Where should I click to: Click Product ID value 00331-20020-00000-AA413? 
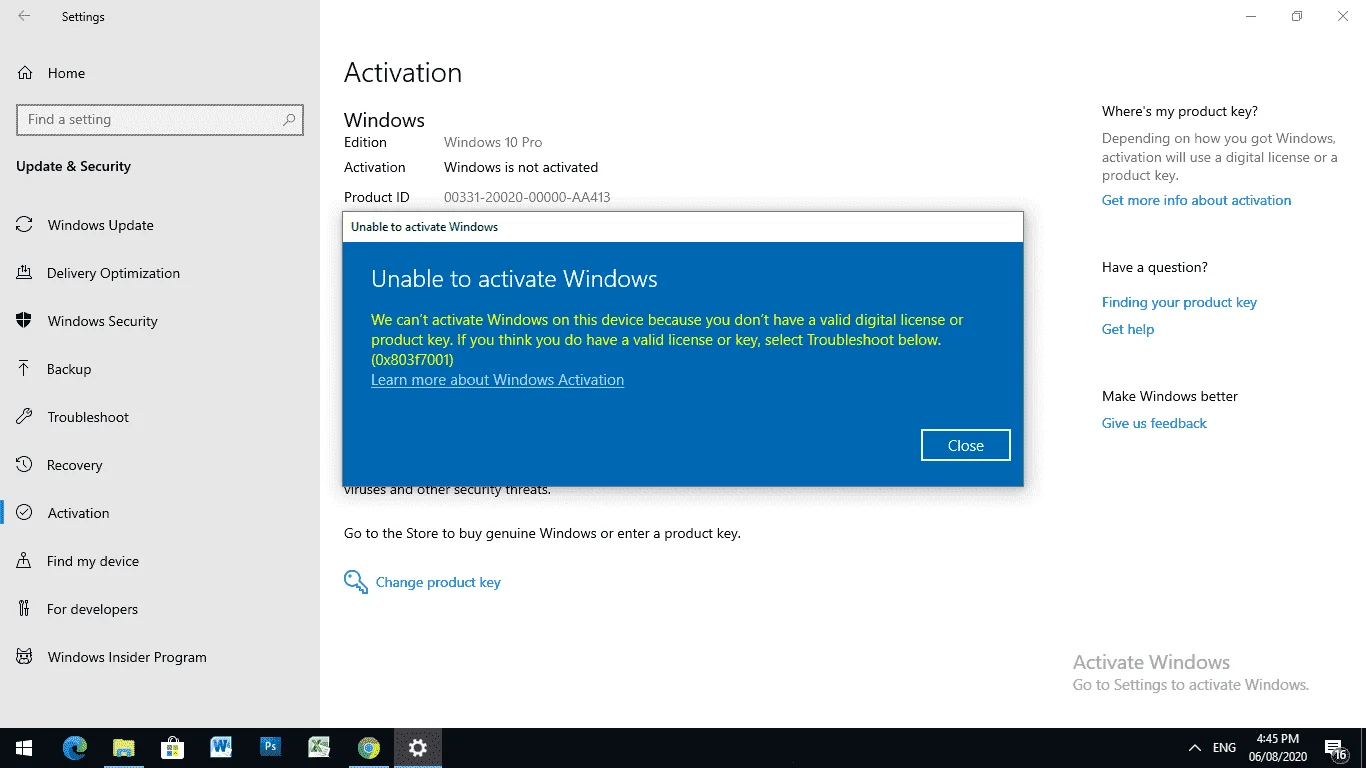[x=527, y=197]
